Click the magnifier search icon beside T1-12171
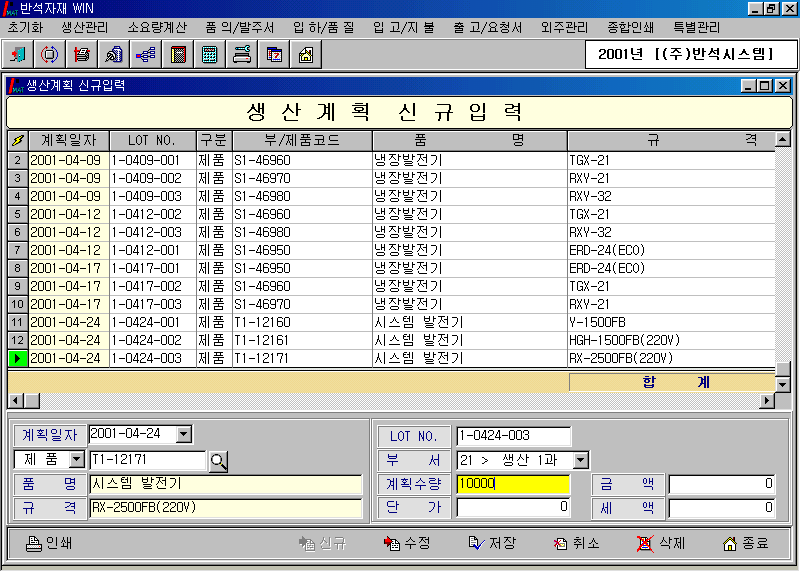Image resolution: width=800 pixels, height=572 pixels. 218,461
